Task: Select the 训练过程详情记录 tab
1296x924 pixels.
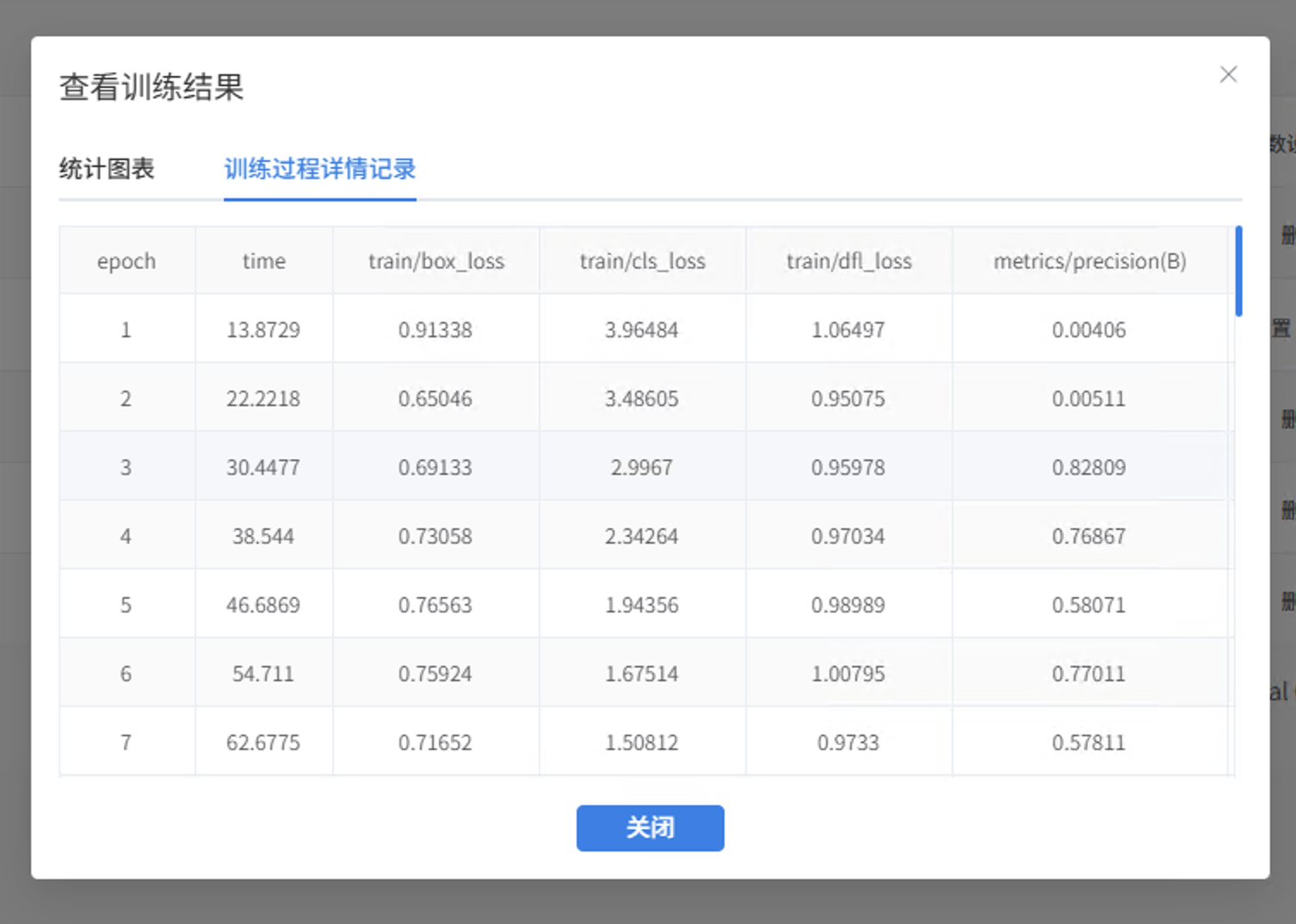Action: [x=319, y=169]
